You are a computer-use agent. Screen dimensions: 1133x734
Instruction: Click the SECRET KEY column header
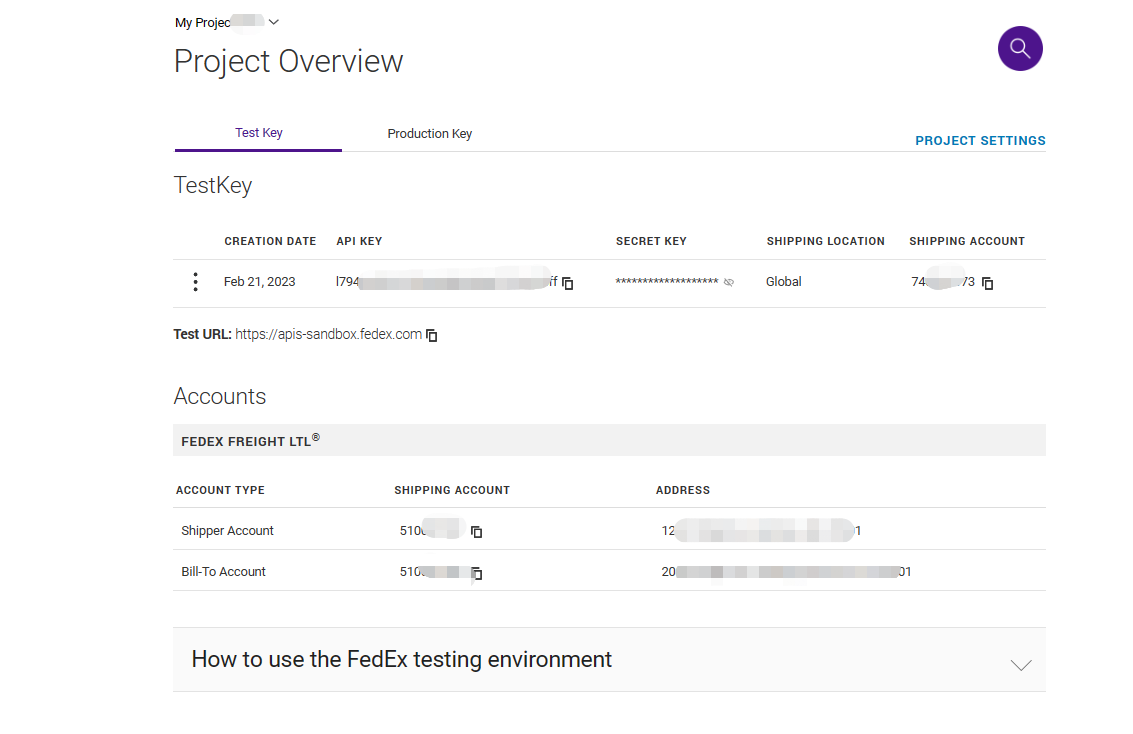(651, 241)
